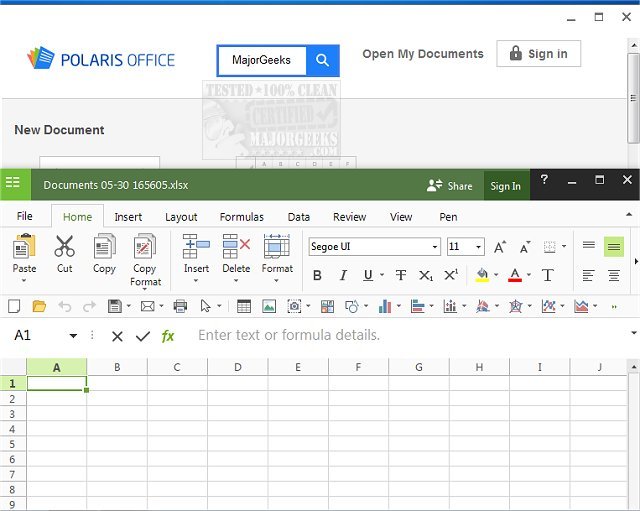This screenshot has width=640, height=511.
Task: Decrease font size with the smaller A icon
Action: point(525,247)
